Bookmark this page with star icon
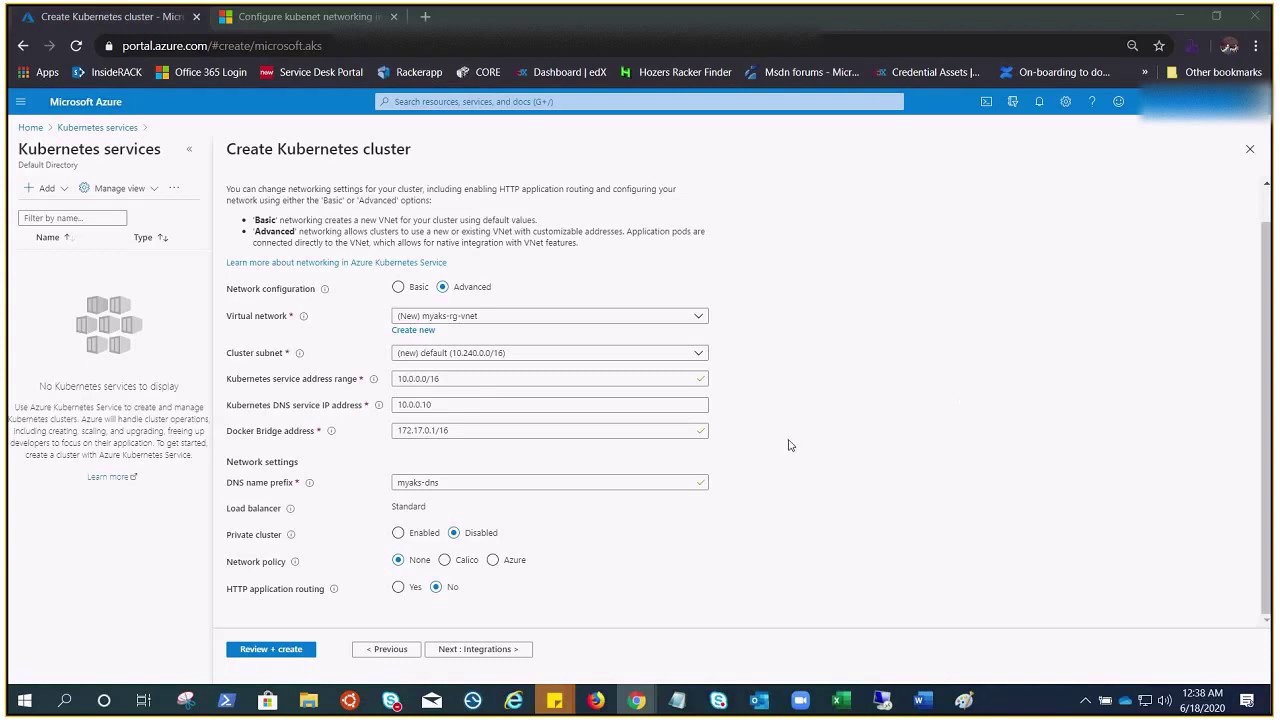1280x720 pixels. click(1159, 46)
